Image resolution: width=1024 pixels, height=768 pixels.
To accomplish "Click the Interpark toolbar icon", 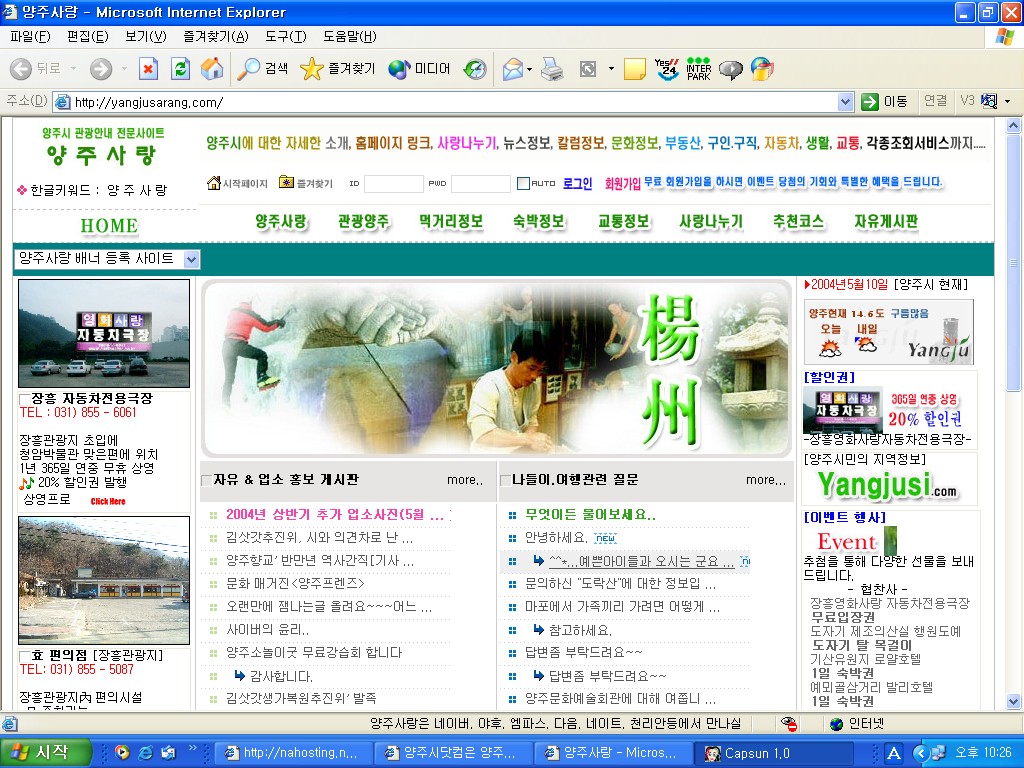I will [x=698, y=69].
